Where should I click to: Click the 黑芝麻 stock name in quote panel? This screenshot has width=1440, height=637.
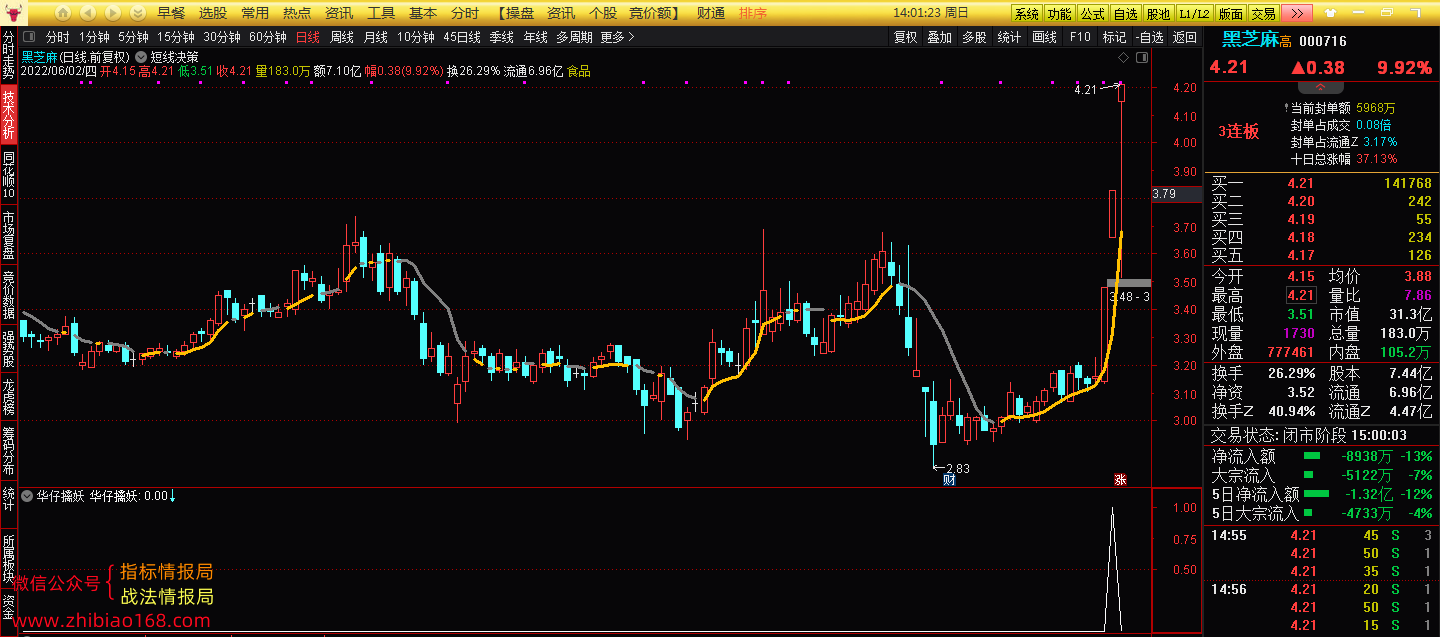pos(1249,40)
